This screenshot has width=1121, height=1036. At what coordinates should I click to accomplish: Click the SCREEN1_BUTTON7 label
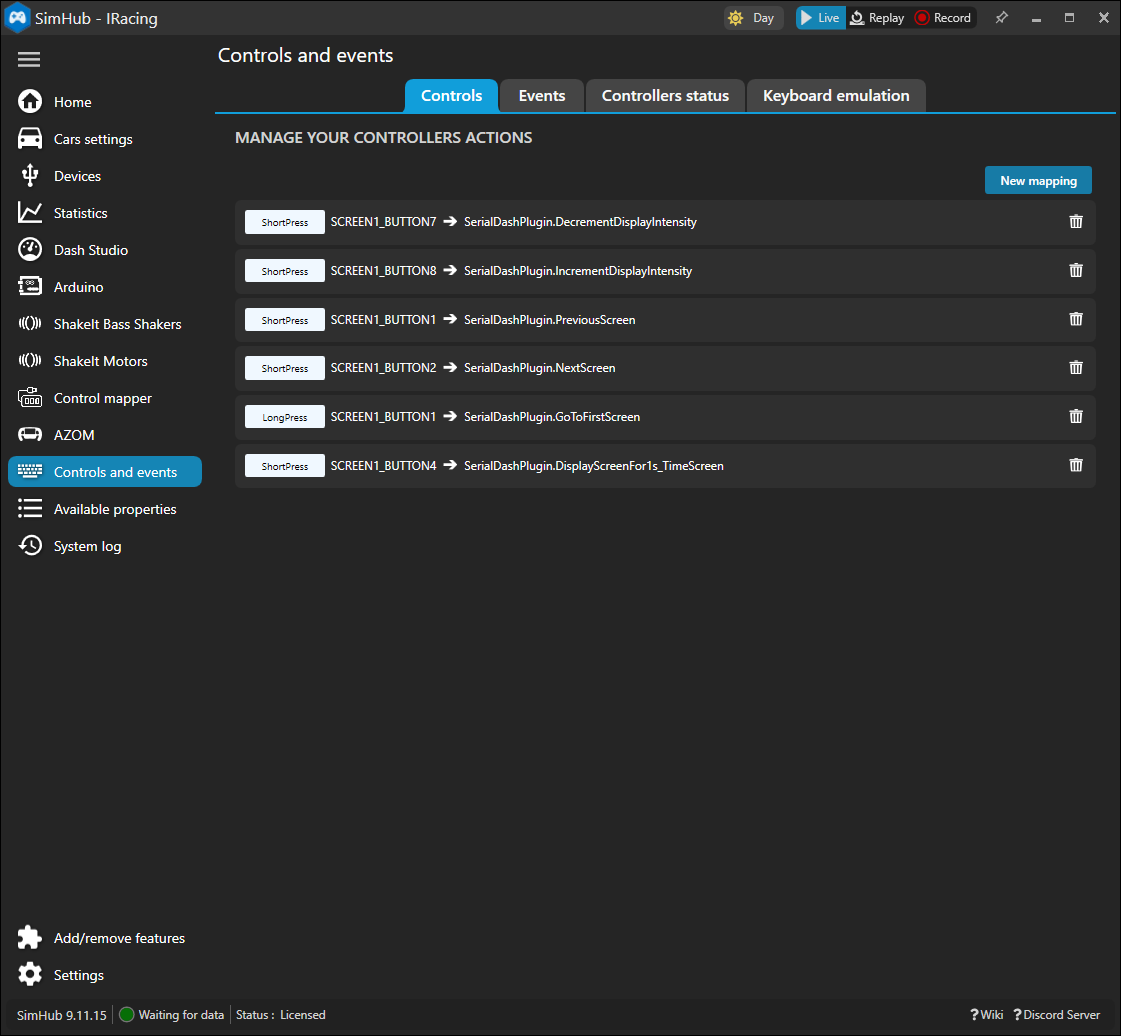(x=383, y=222)
